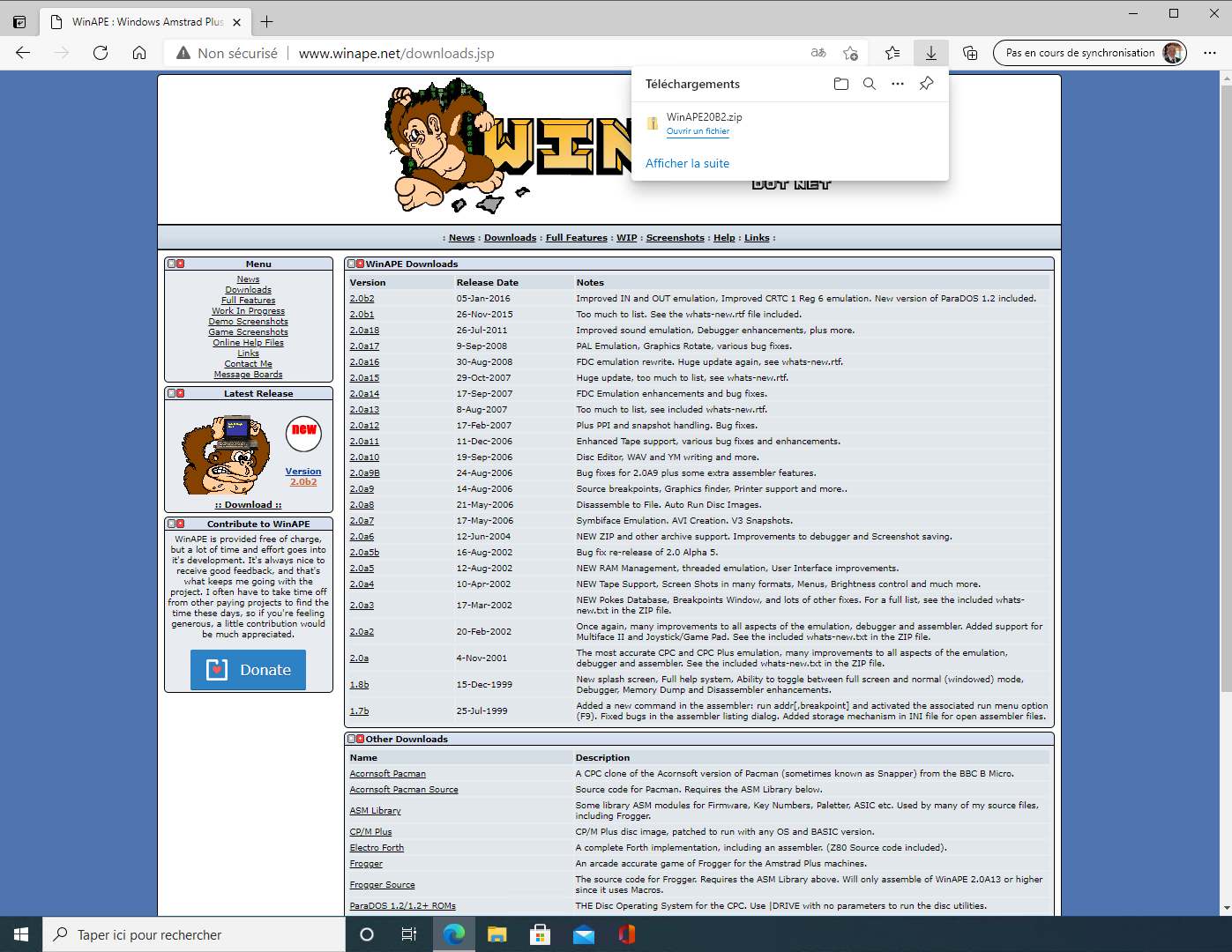Pin the downloads panel
1232x952 pixels.
pos(926,84)
